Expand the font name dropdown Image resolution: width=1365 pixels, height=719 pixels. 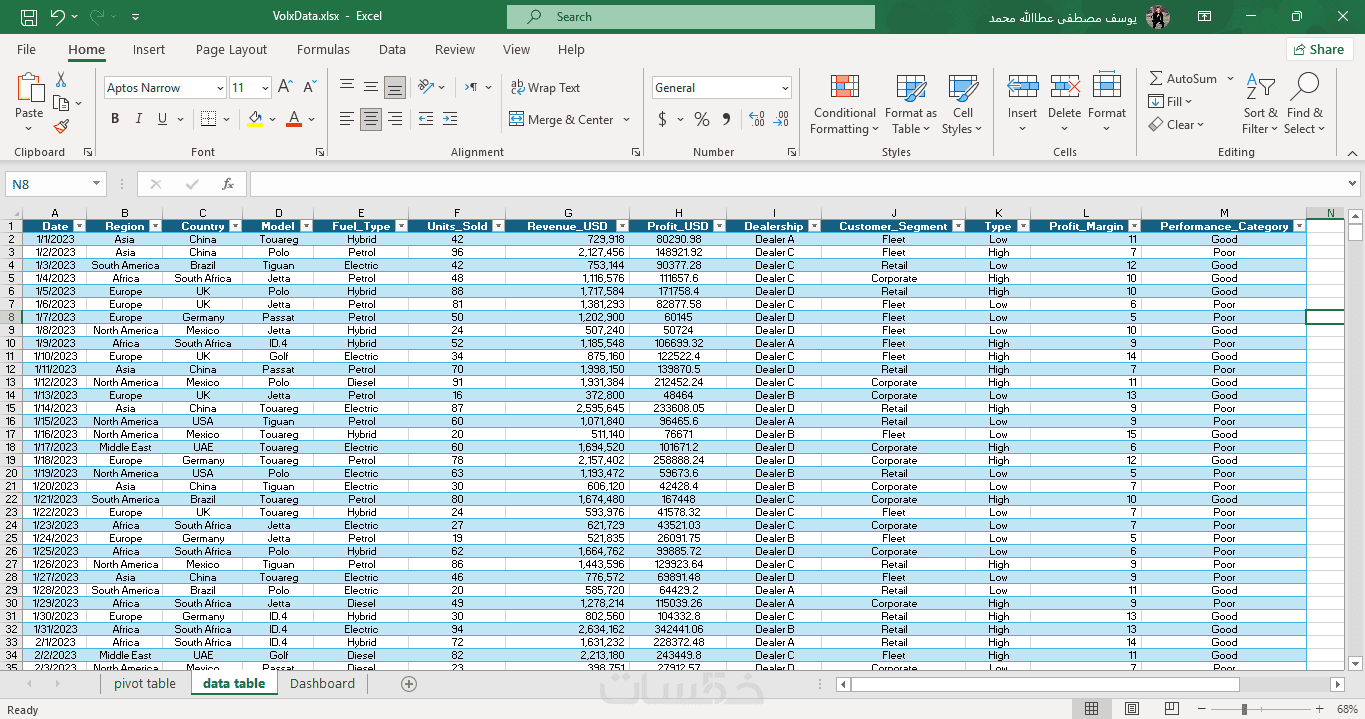220,88
